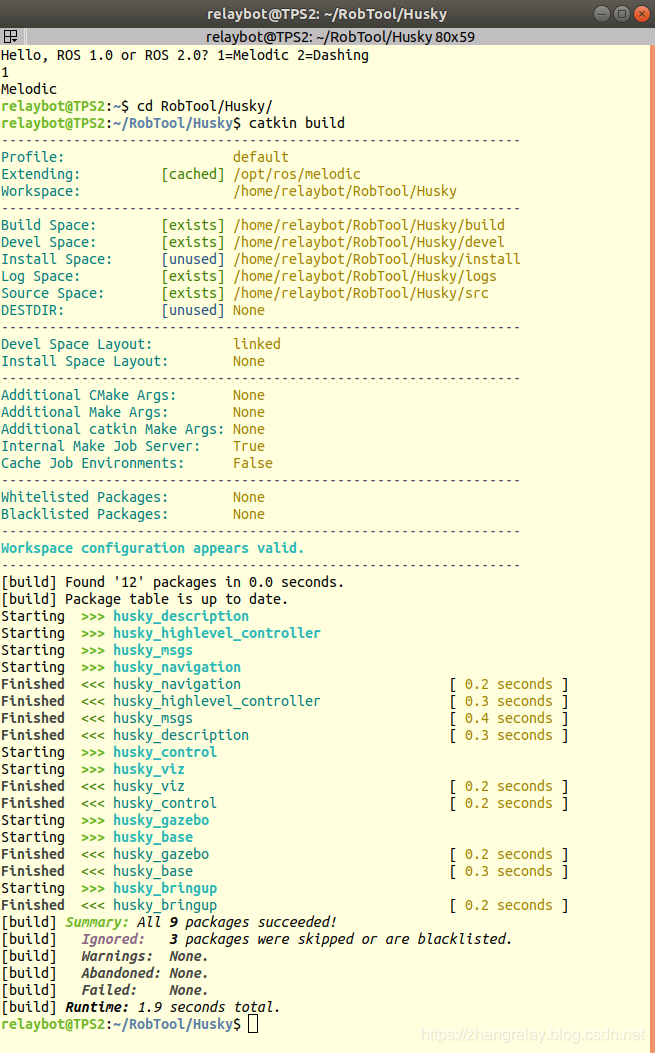Screen dimensions: 655x1053
Task: Click the 'Abandoned: None.' line
Action: [x=105, y=973]
